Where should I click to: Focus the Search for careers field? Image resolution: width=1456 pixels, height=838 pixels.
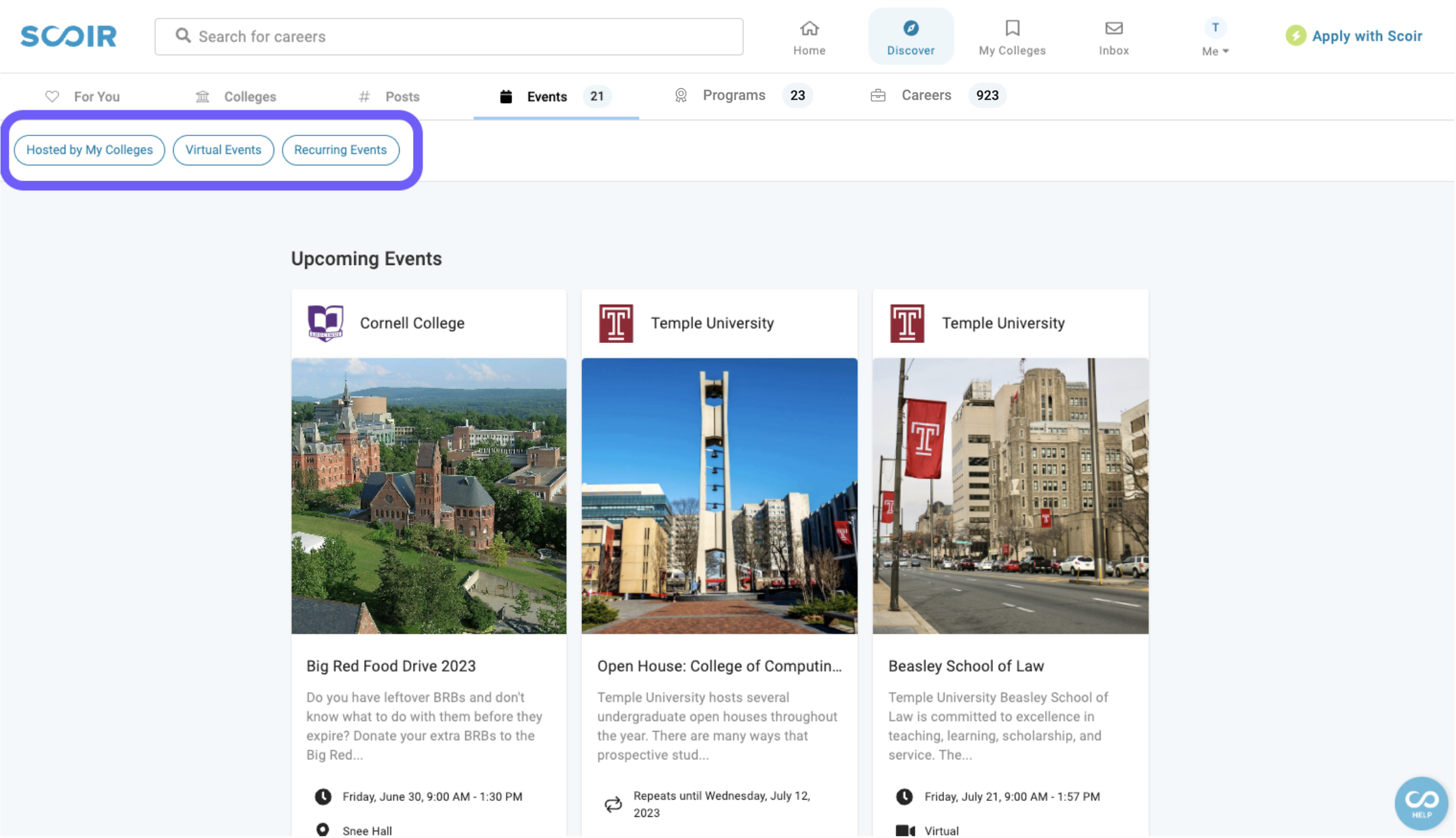449,36
